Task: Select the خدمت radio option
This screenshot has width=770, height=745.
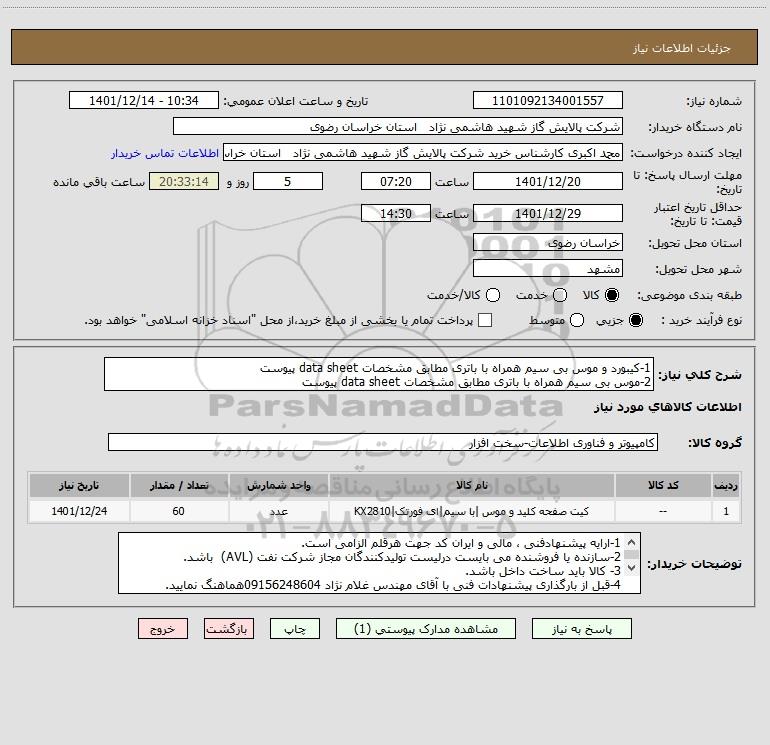Action: coord(560,296)
